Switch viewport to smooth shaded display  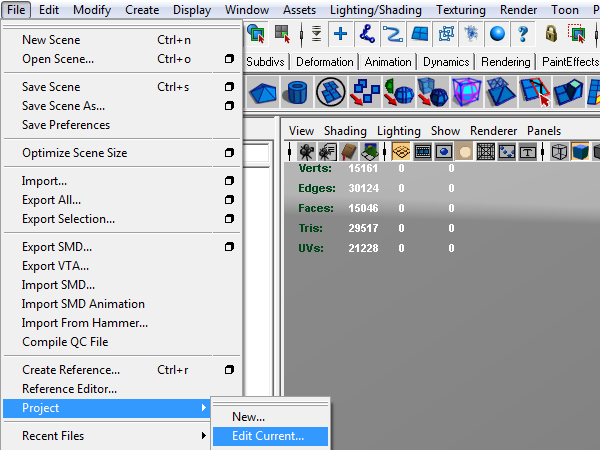(580, 152)
